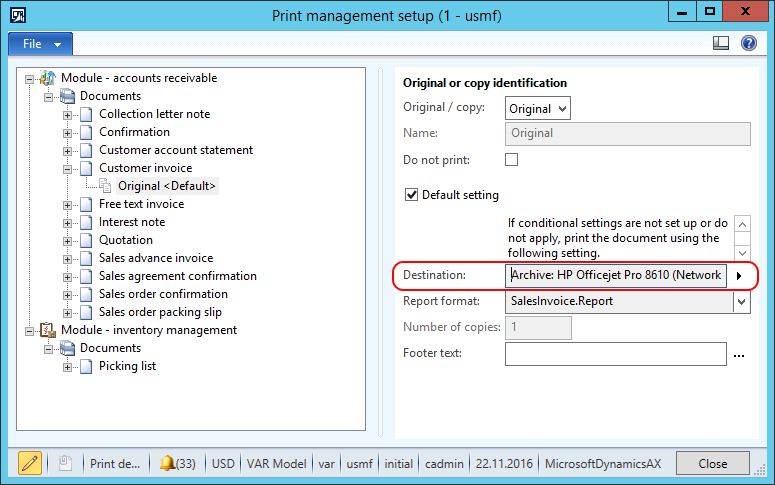Expand the Collection letter note node
Viewport: 775px width, 485px height.
click(x=68, y=115)
